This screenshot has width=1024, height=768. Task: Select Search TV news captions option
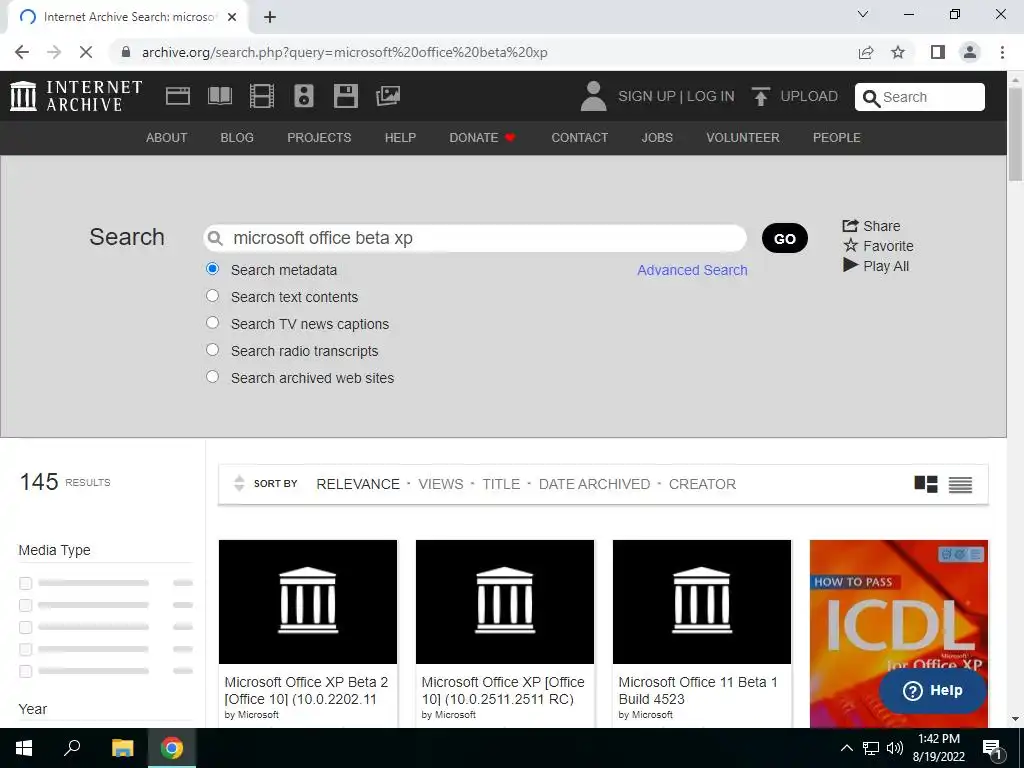212,323
